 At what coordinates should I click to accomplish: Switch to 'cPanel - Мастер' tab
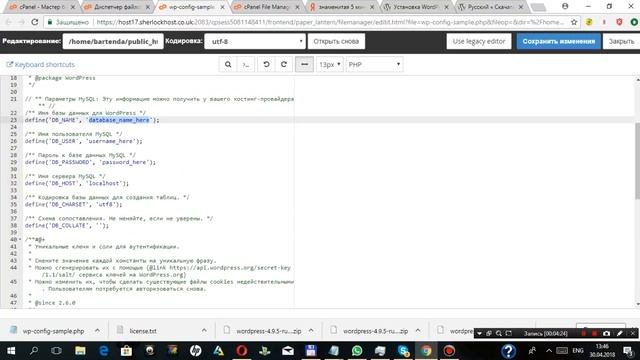click(41, 7)
